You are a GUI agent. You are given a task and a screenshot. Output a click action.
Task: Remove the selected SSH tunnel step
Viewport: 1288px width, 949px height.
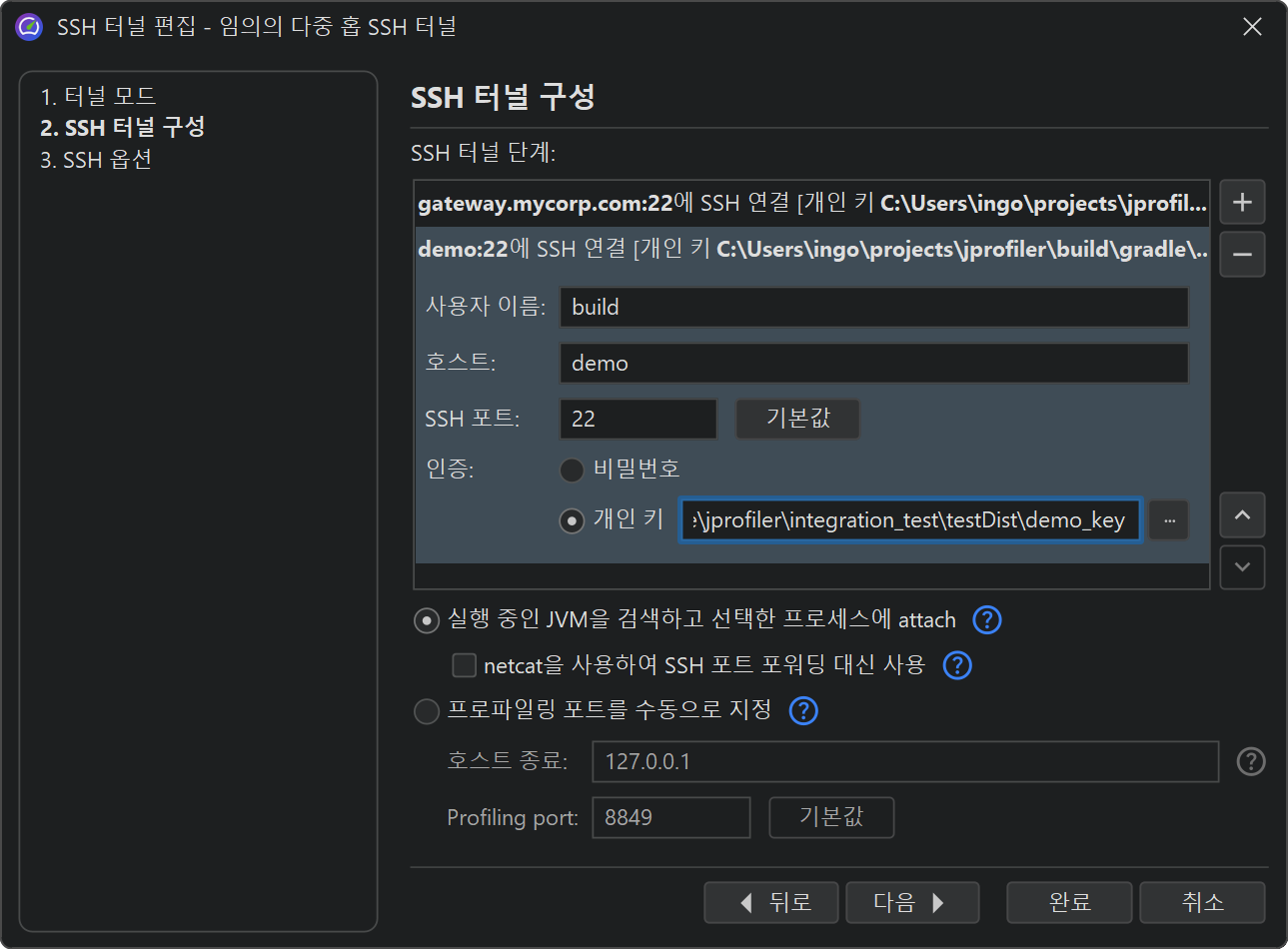pyautogui.click(x=1242, y=255)
